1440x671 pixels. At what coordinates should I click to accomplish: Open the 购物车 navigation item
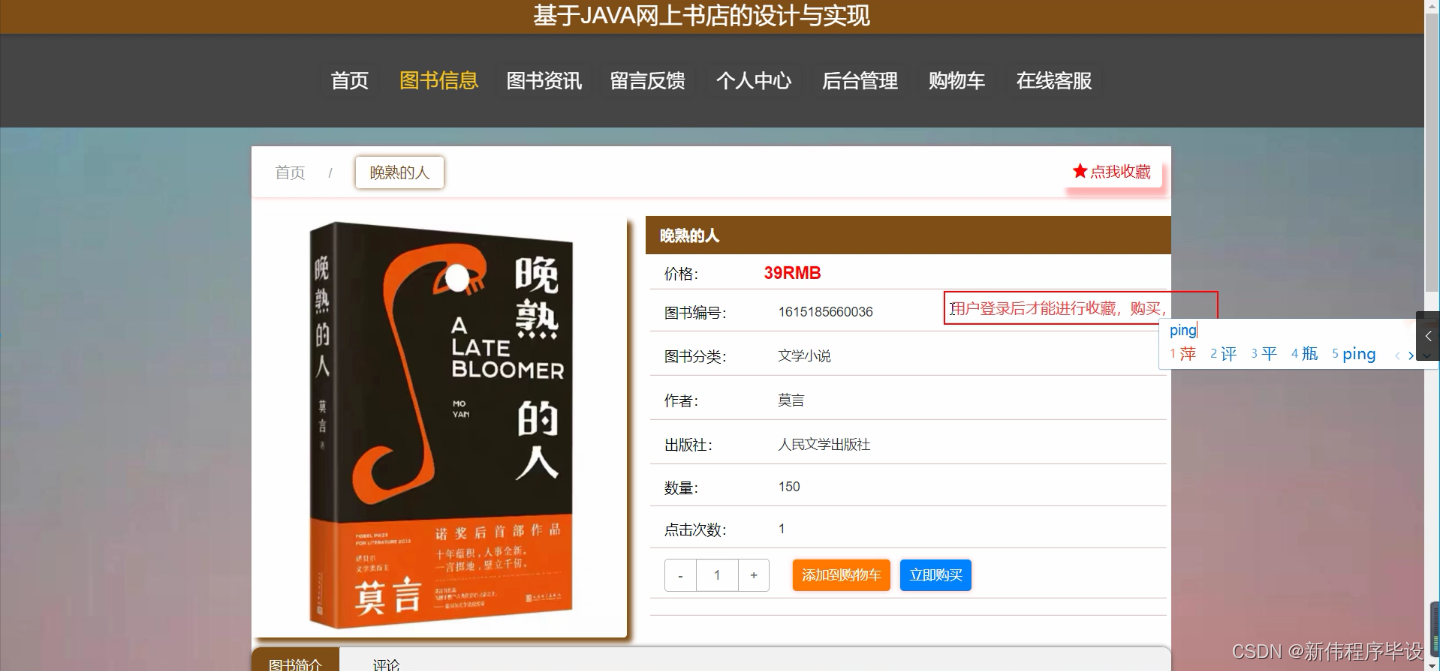[956, 81]
